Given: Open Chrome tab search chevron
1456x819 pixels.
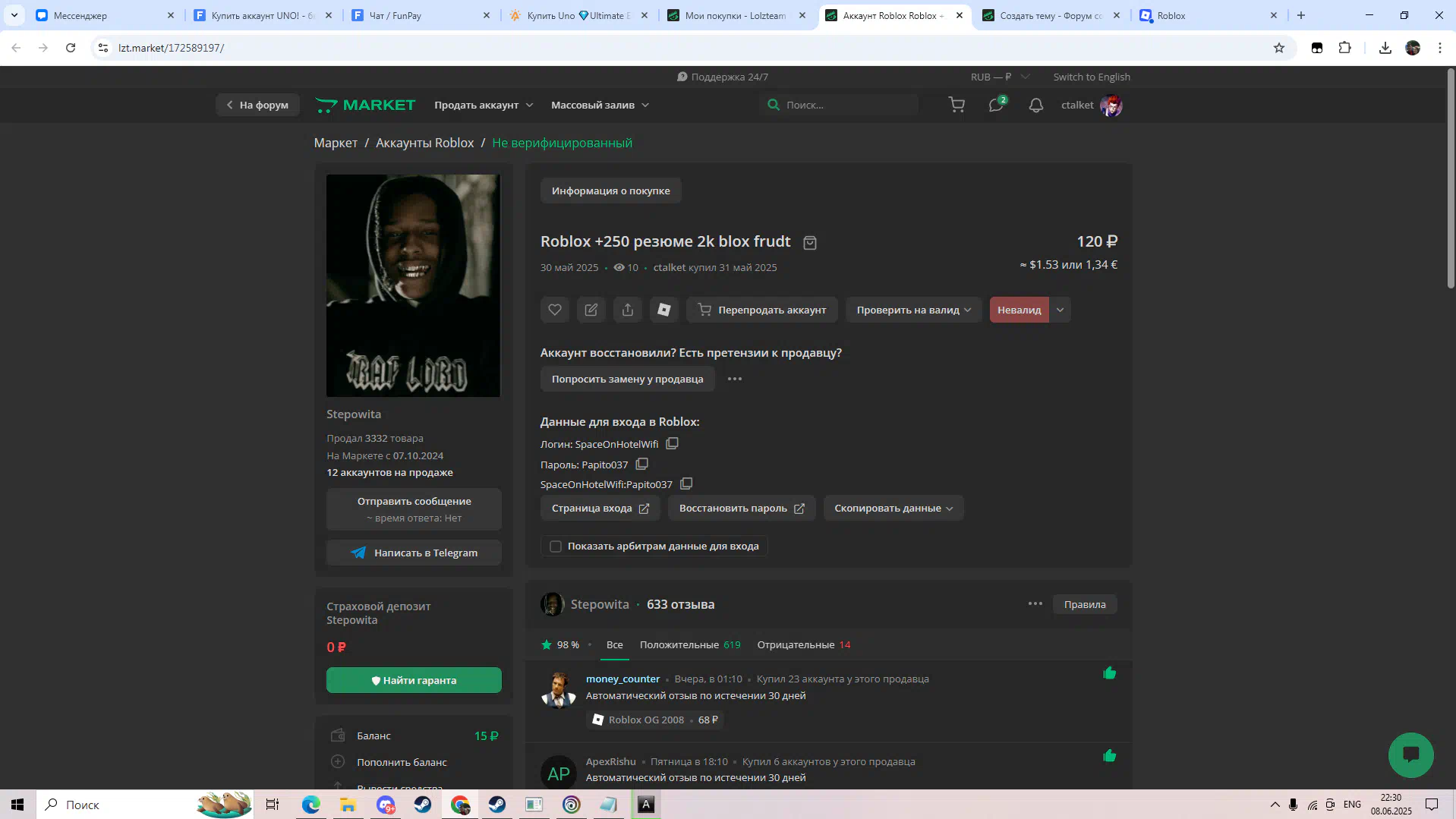Looking at the screenshot, I should 14,15.
